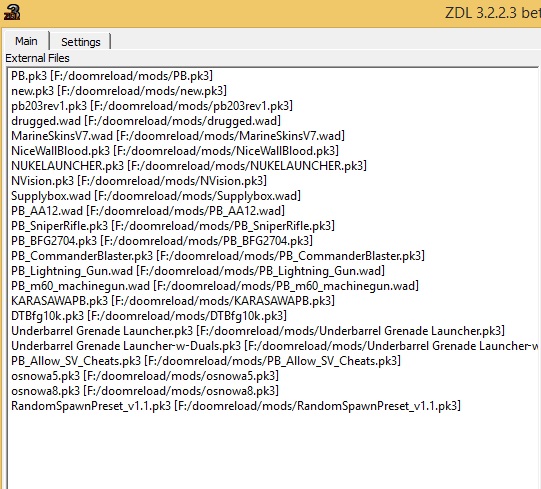Select PB.pk3 in External Files list
The height and width of the screenshot is (489, 541).
(x=112, y=76)
